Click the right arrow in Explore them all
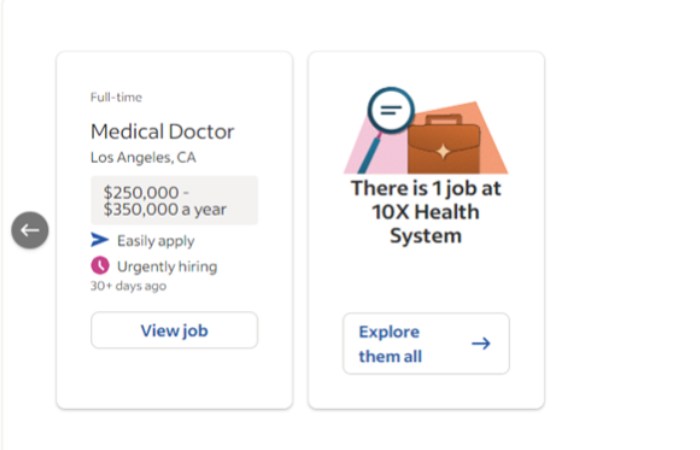 (481, 344)
